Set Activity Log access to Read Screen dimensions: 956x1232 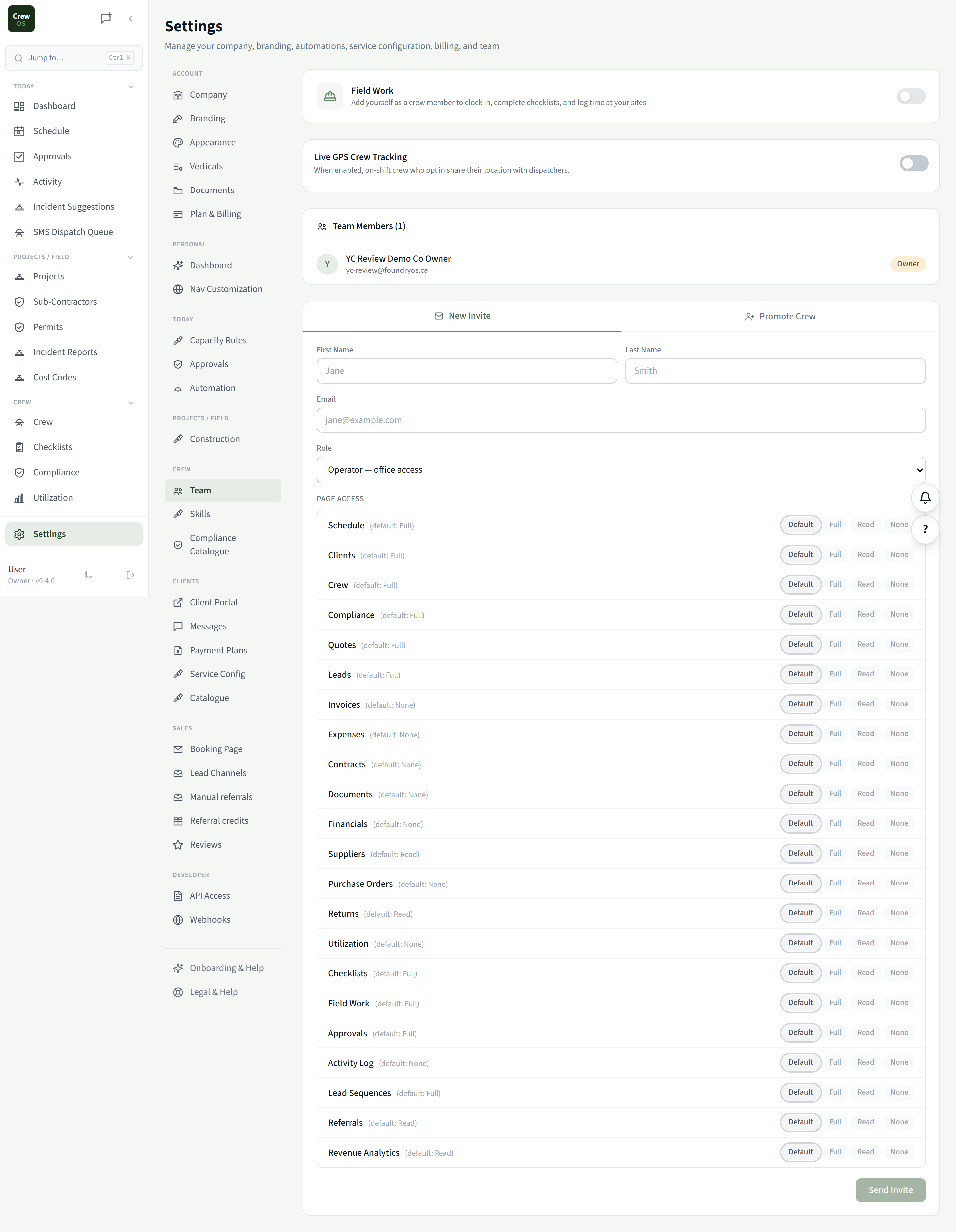[x=865, y=1063]
